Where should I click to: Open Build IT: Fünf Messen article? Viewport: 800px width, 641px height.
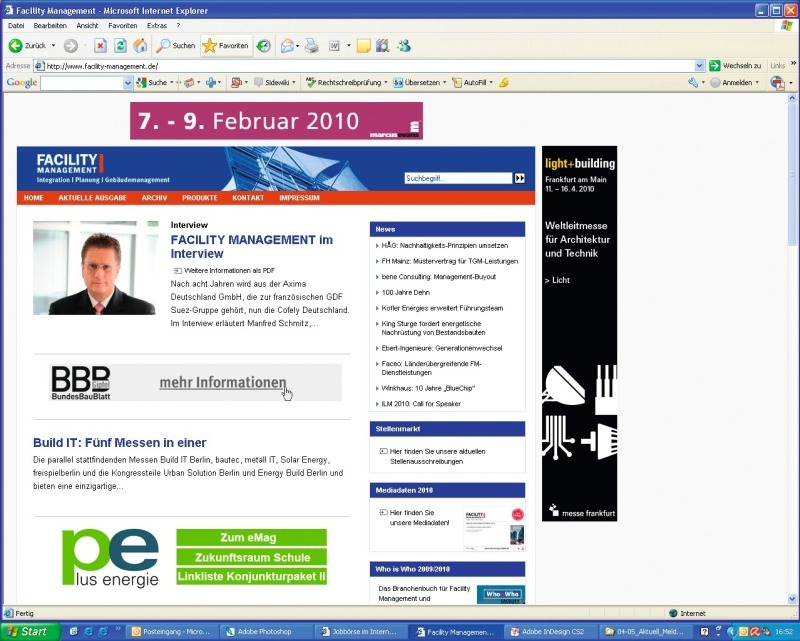point(120,442)
